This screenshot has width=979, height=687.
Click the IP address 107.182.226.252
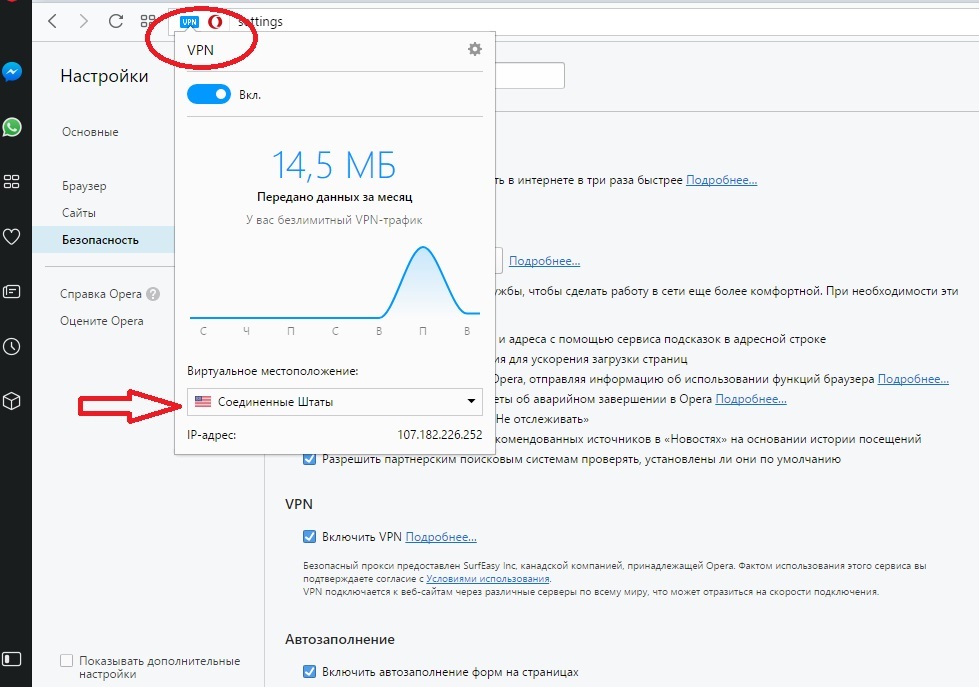(440, 435)
